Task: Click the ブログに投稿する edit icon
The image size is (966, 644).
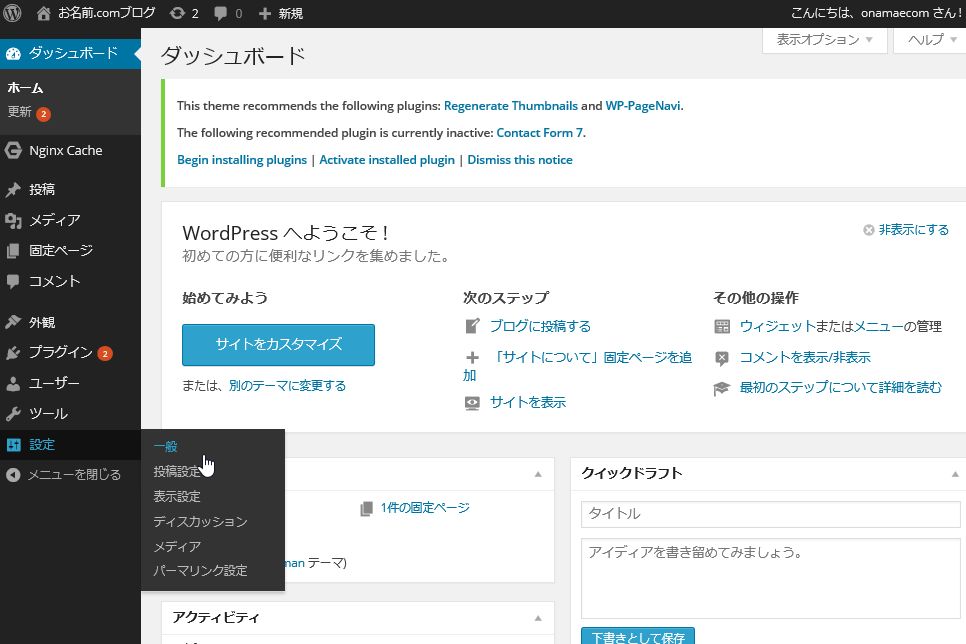Action: pos(473,326)
